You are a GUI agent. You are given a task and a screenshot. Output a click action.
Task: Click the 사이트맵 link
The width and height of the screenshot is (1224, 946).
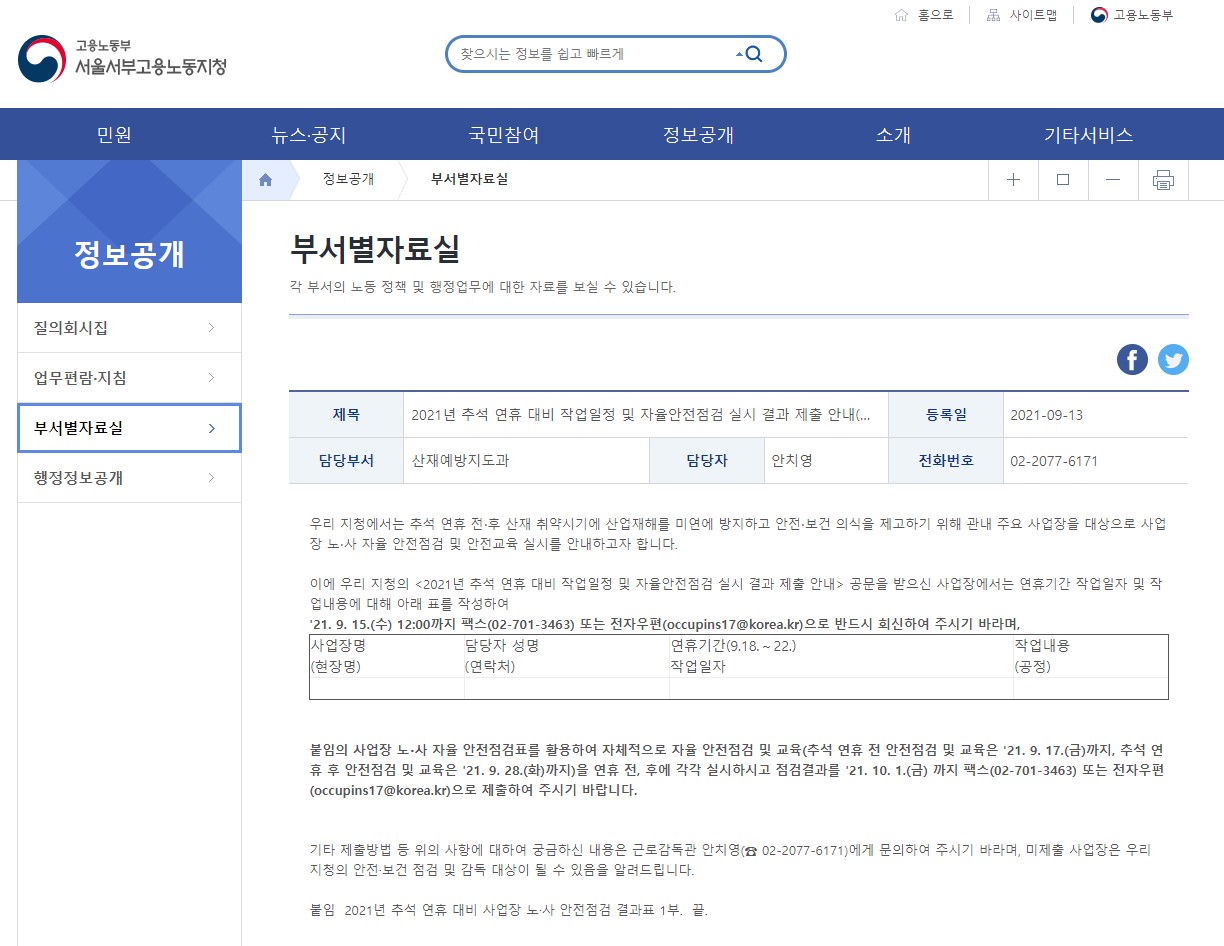(1022, 15)
